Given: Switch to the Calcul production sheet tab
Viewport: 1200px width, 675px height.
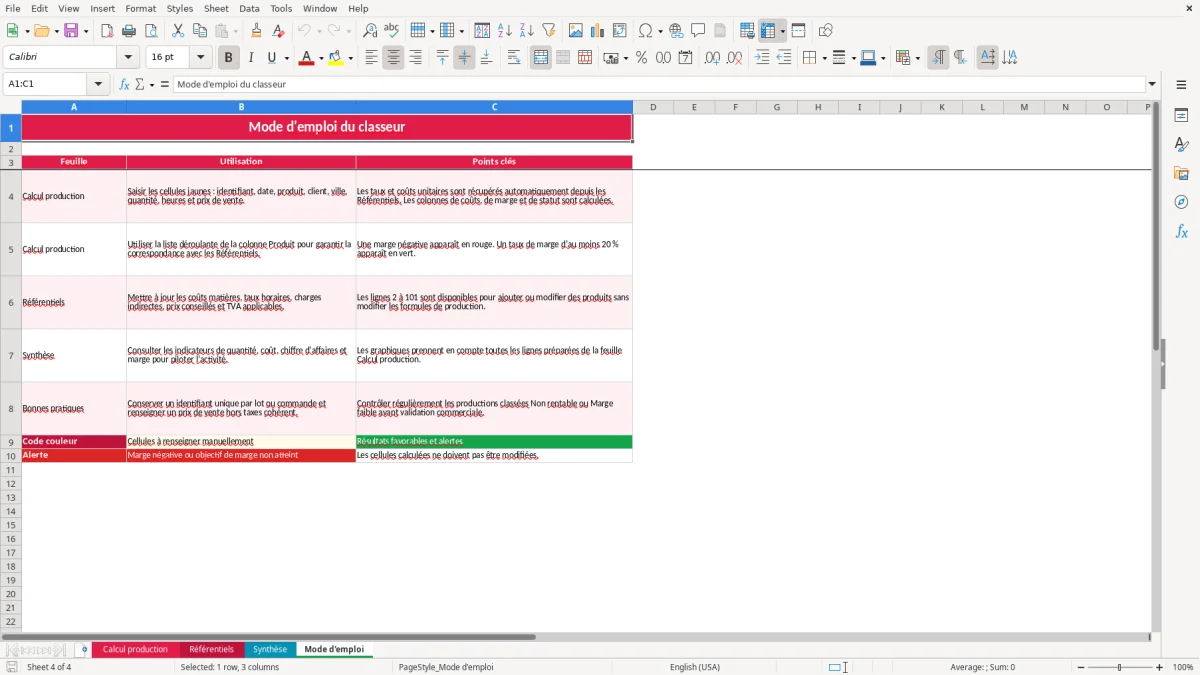Looking at the screenshot, I should click(135, 649).
